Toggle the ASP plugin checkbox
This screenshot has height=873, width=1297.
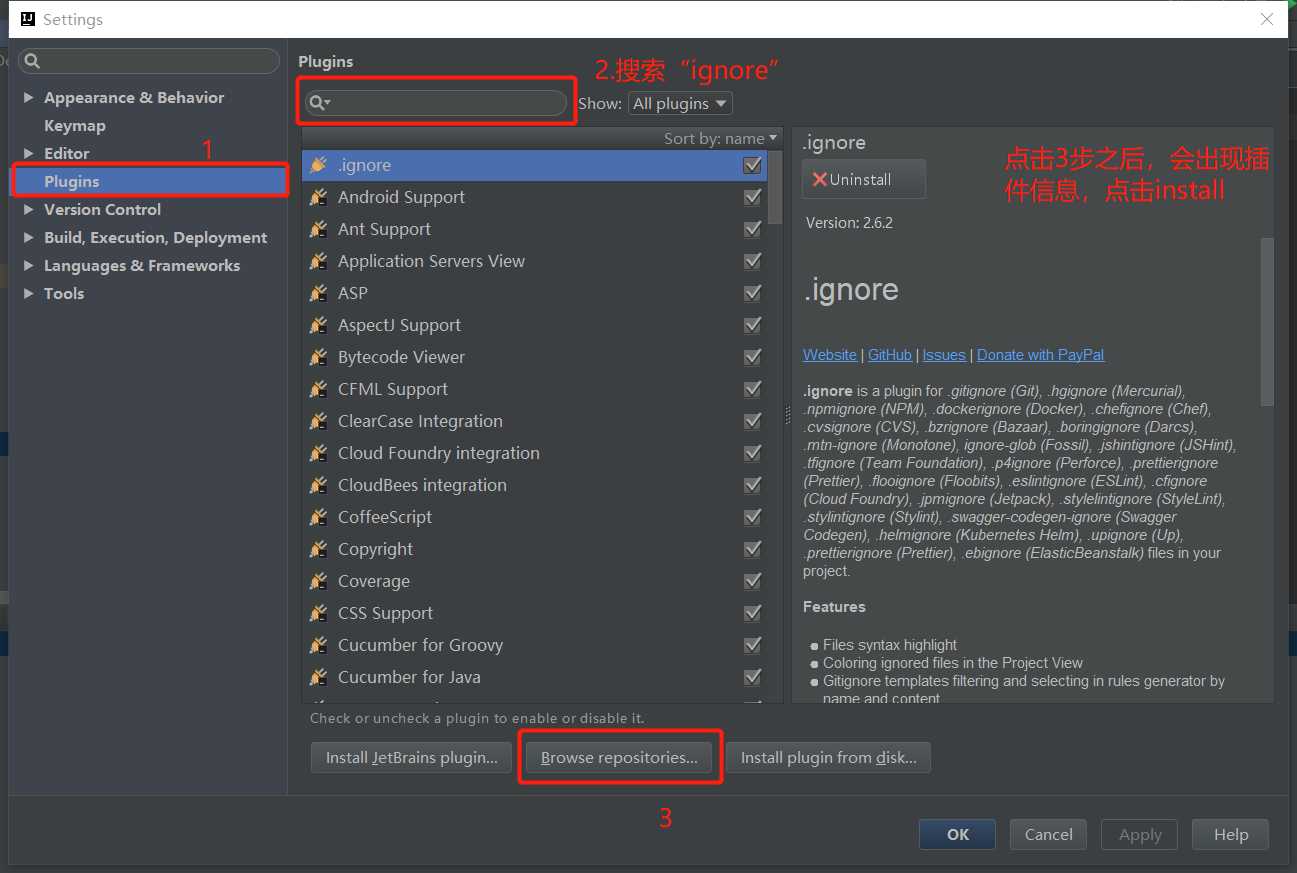pyautogui.click(x=752, y=293)
